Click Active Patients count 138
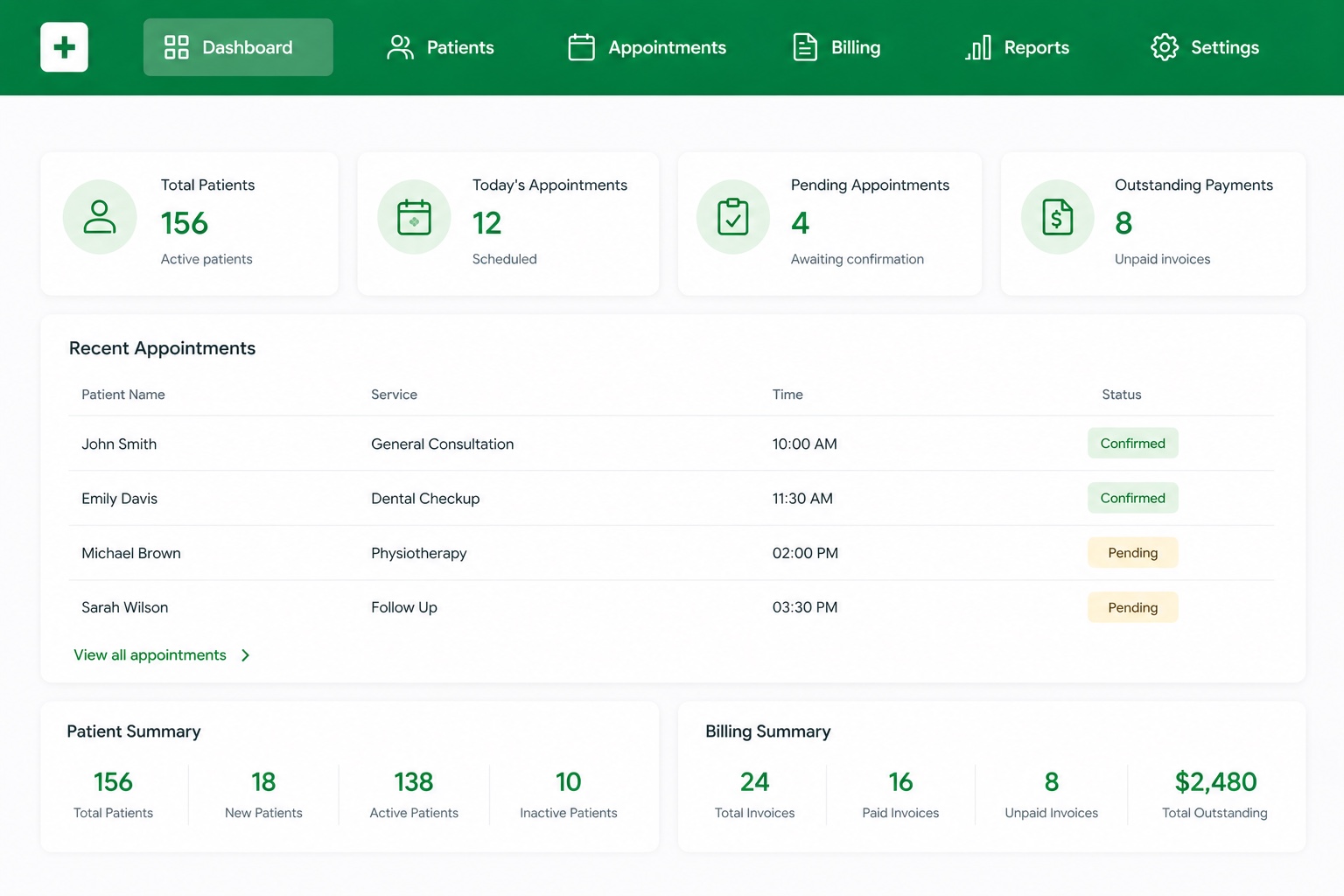Viewport: 1344px width, 896px height. point(414,781)
